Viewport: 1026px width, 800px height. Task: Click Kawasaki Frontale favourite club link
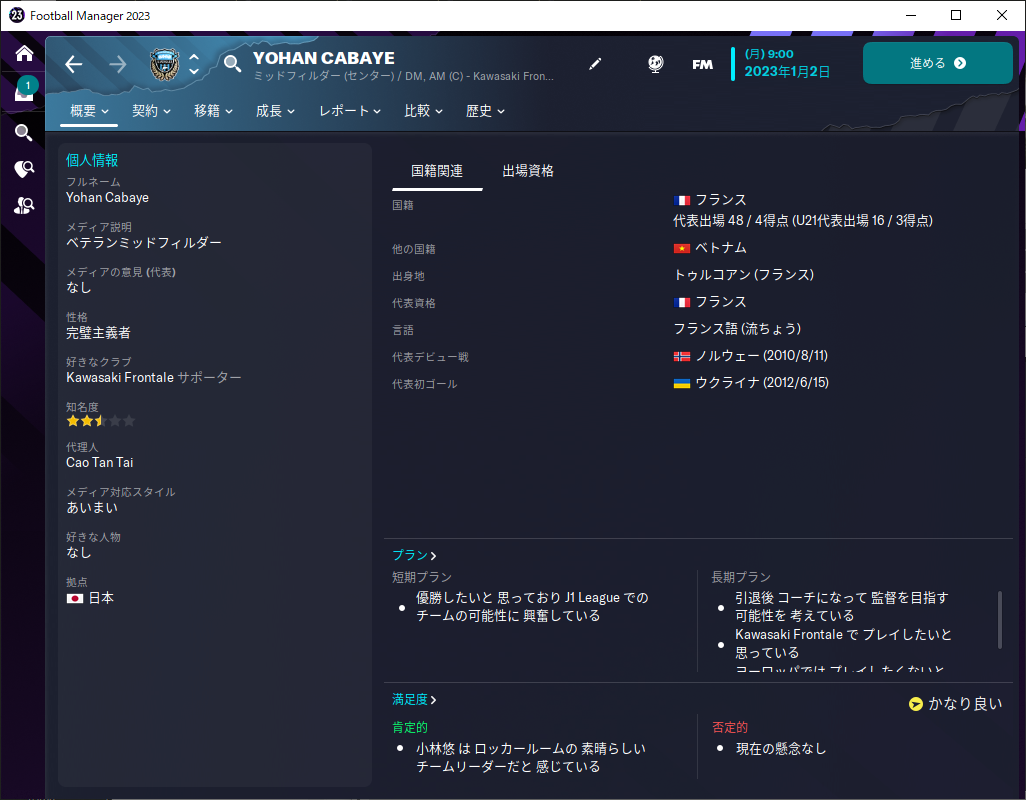120,377
